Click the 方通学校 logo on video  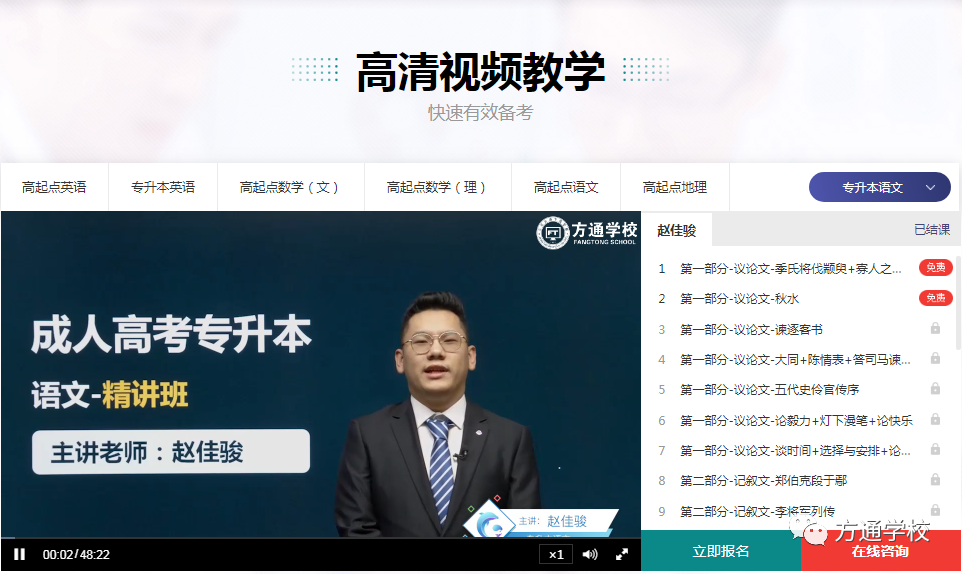pyautogui.click(x=586, y=233)
